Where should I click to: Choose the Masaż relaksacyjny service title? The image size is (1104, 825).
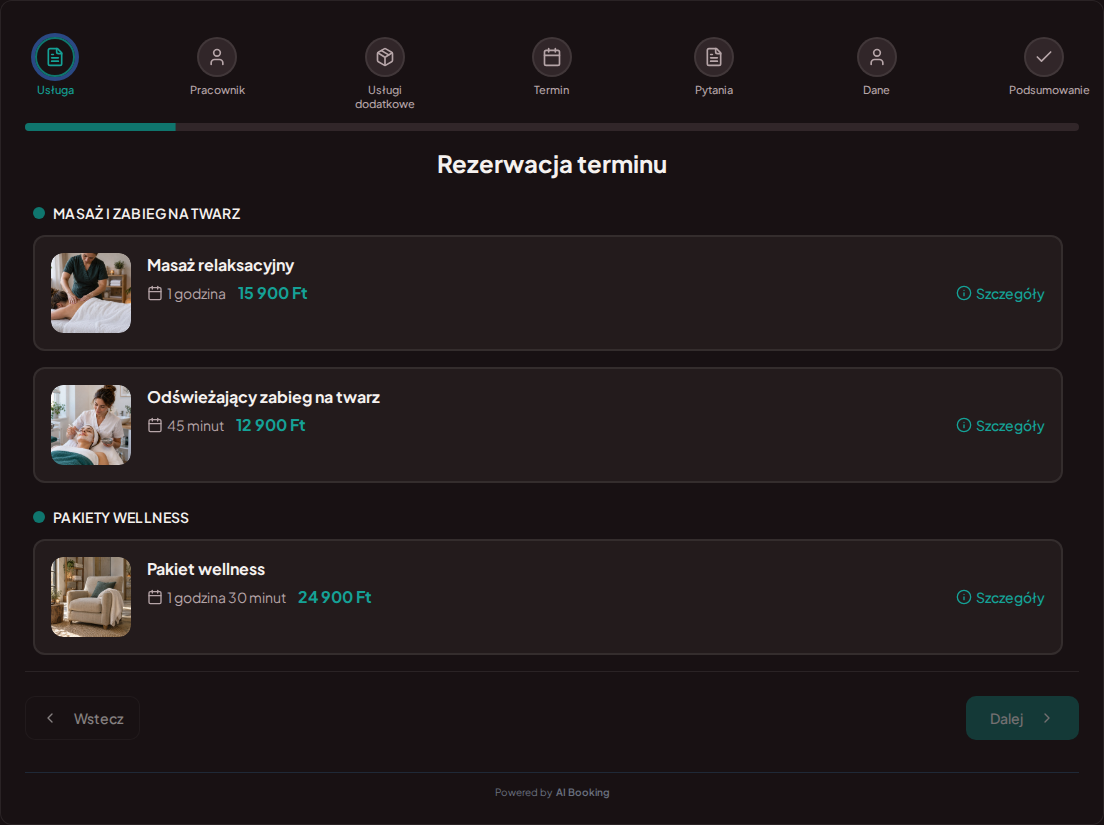[220, 265]
